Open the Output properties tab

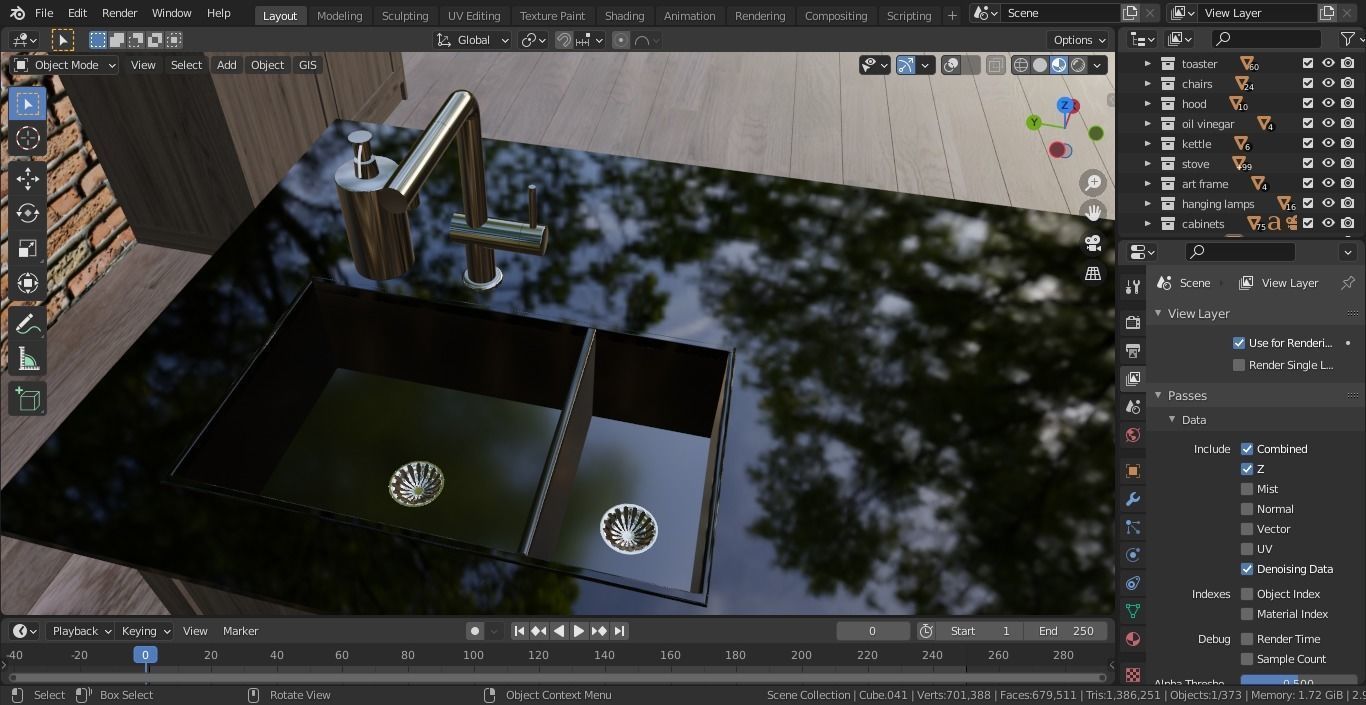pos(1132,350)
